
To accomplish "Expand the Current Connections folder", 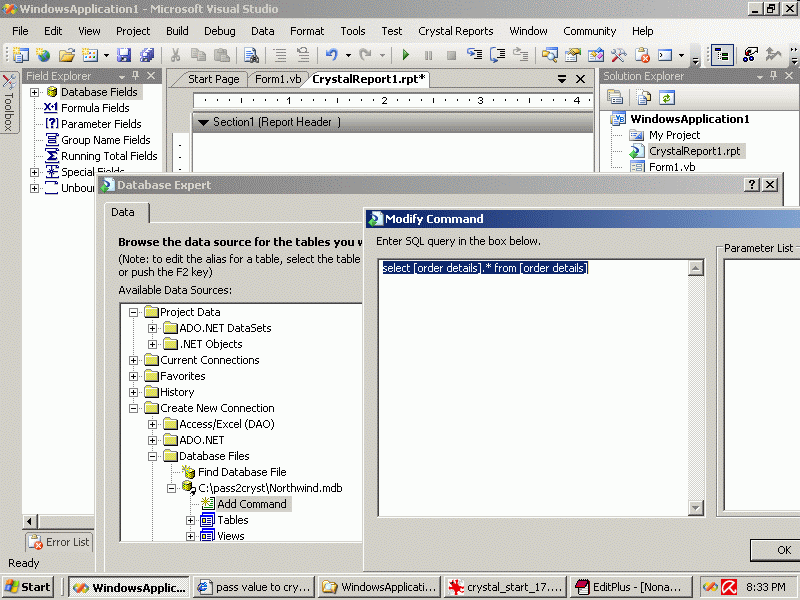I will (133, 360).
